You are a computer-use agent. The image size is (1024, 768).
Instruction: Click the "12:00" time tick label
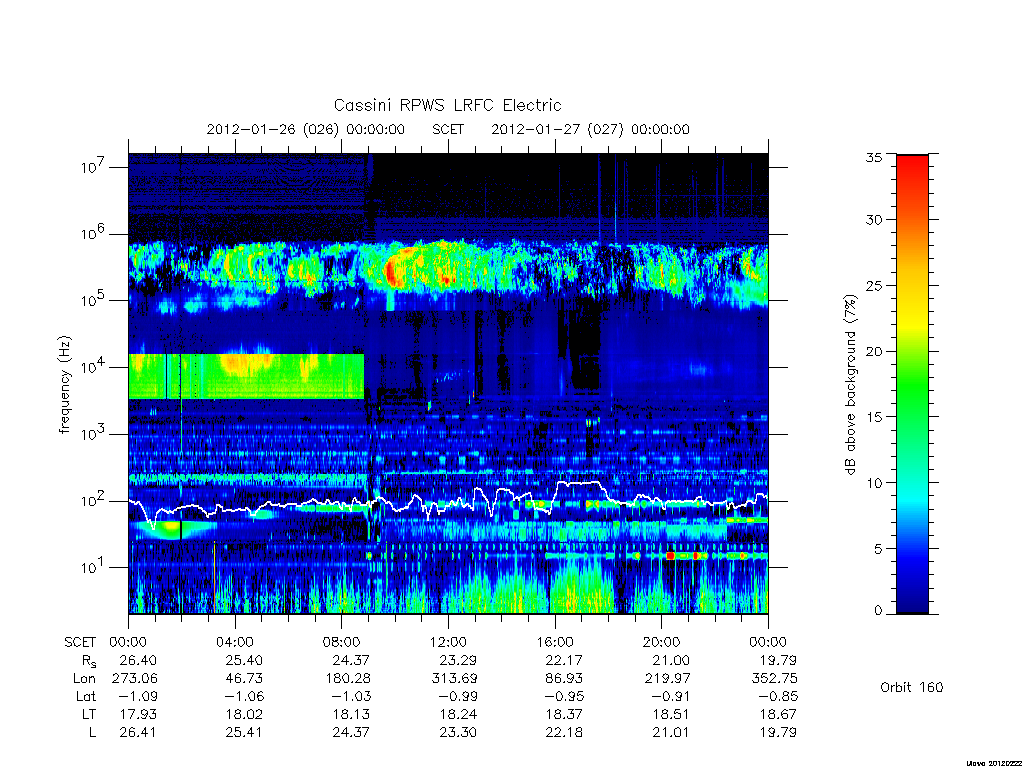coord(448,642)
